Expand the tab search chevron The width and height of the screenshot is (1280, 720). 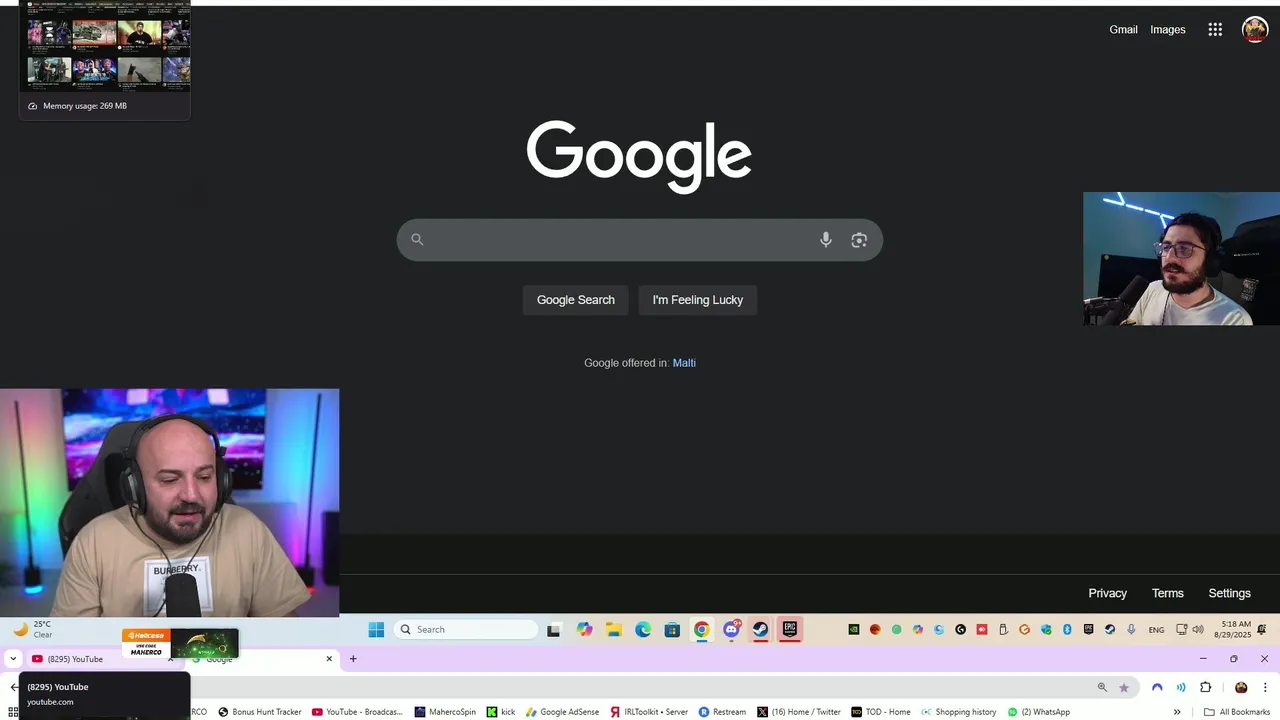pos(12,659)
